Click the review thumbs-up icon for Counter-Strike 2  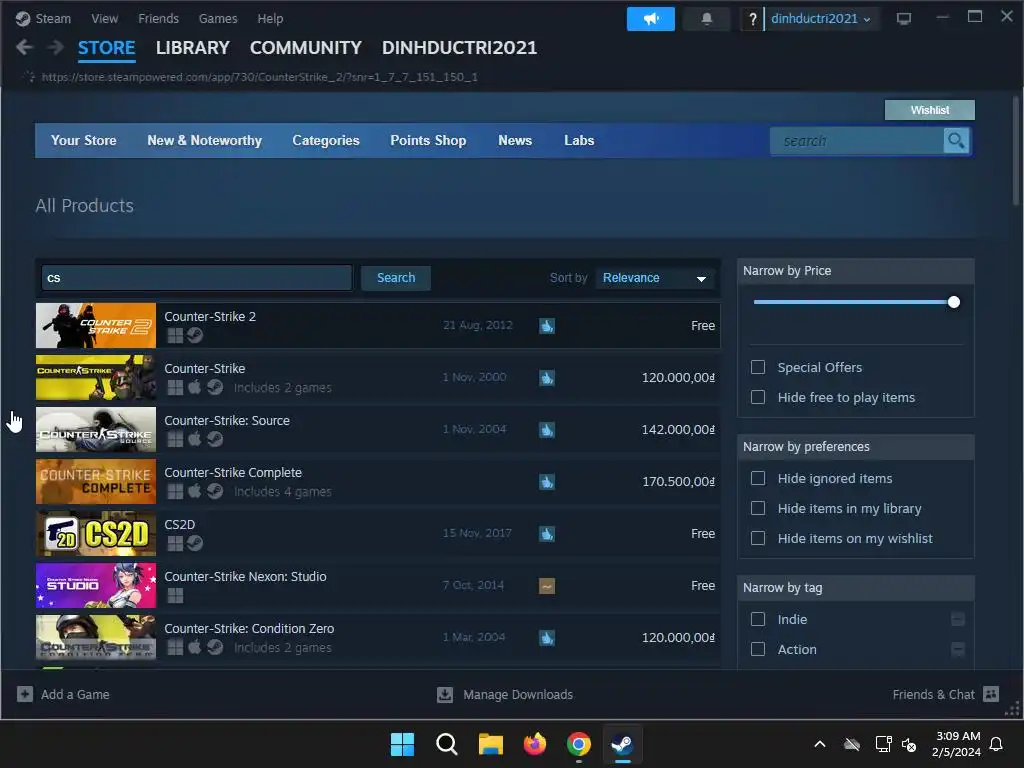click(x=547, y=325)
